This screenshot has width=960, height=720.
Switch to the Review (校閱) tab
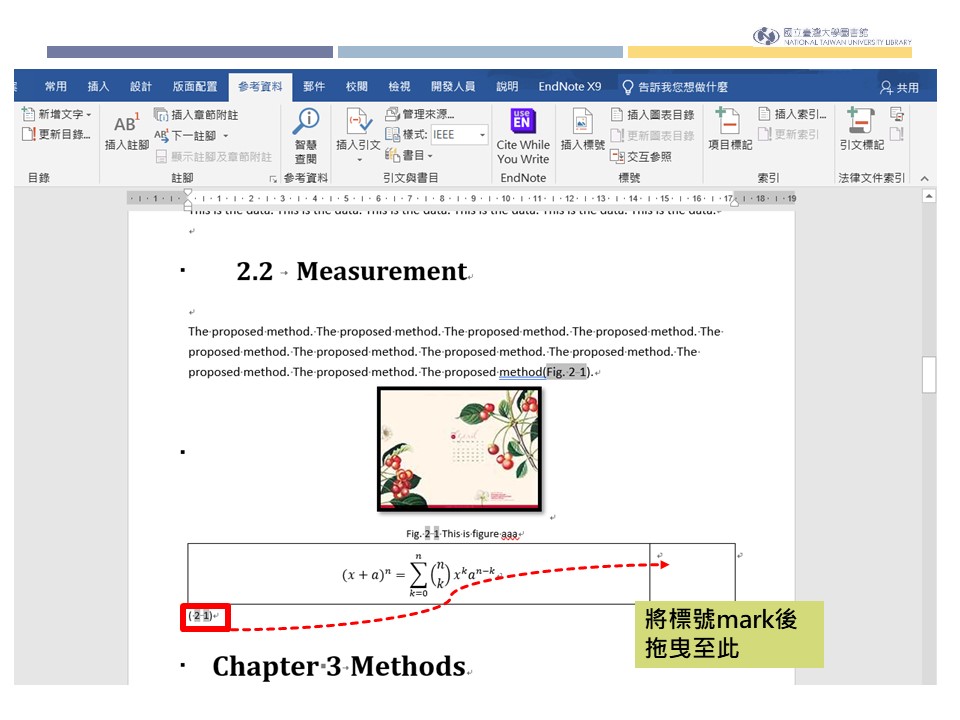coord(357,87)
